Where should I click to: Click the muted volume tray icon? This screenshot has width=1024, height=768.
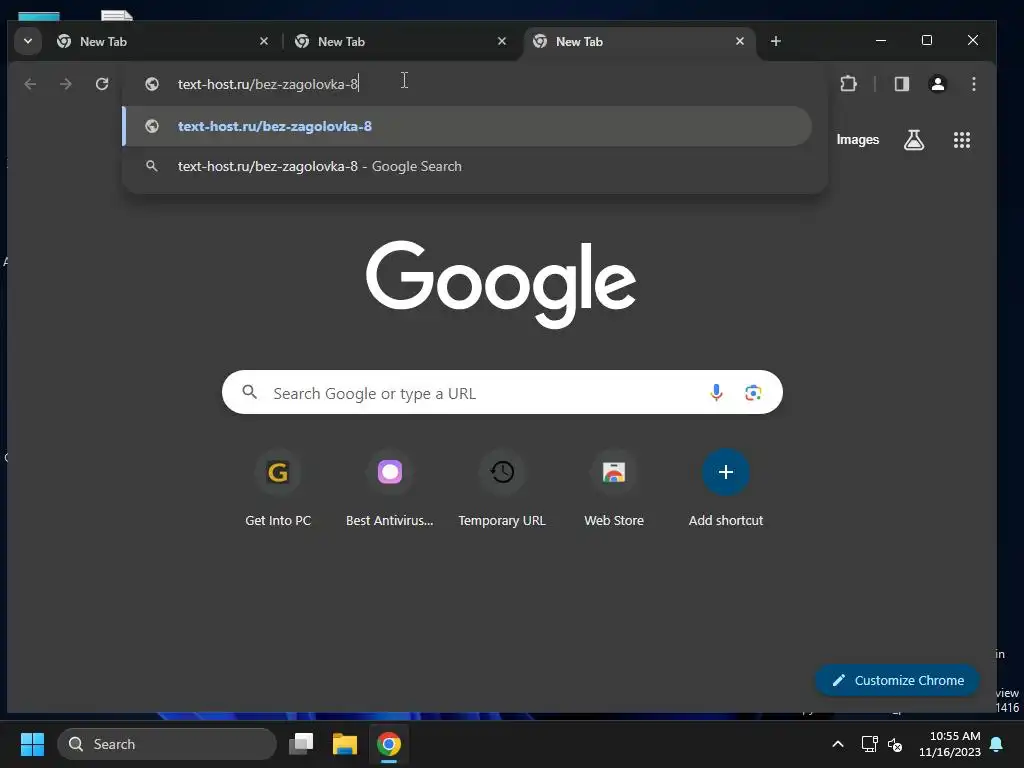click(x=895, y=744)
